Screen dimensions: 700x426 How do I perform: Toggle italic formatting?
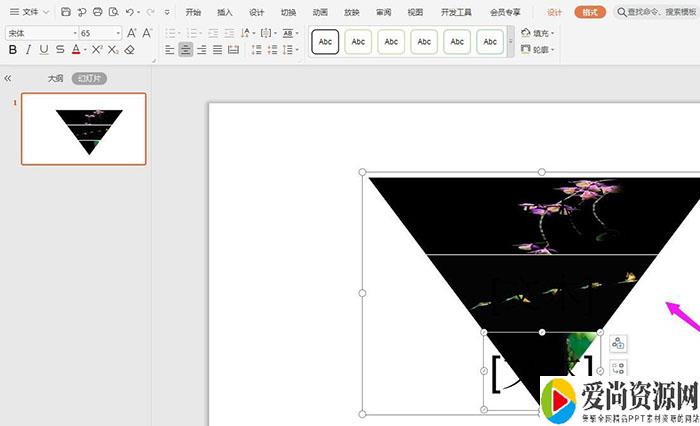(x=28, y=49)
